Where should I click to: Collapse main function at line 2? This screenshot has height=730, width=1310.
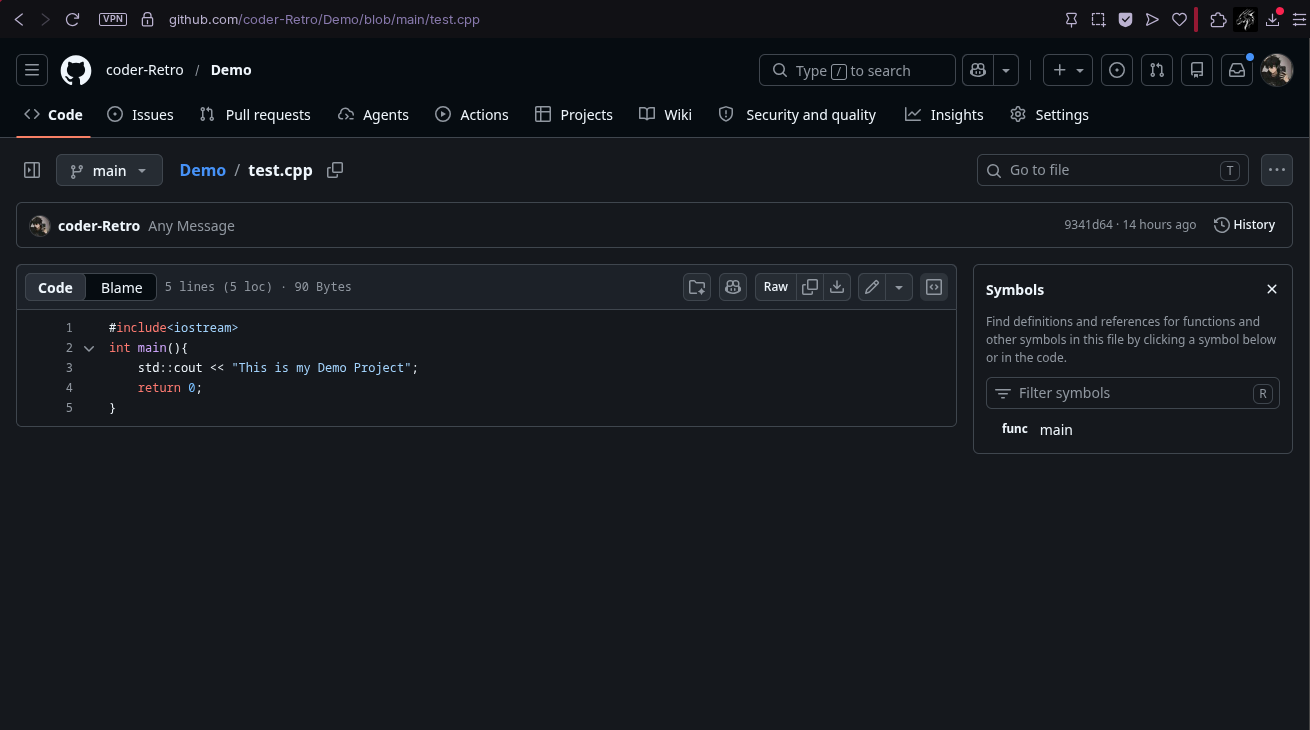pyautogui.click(x=89, y=348)
